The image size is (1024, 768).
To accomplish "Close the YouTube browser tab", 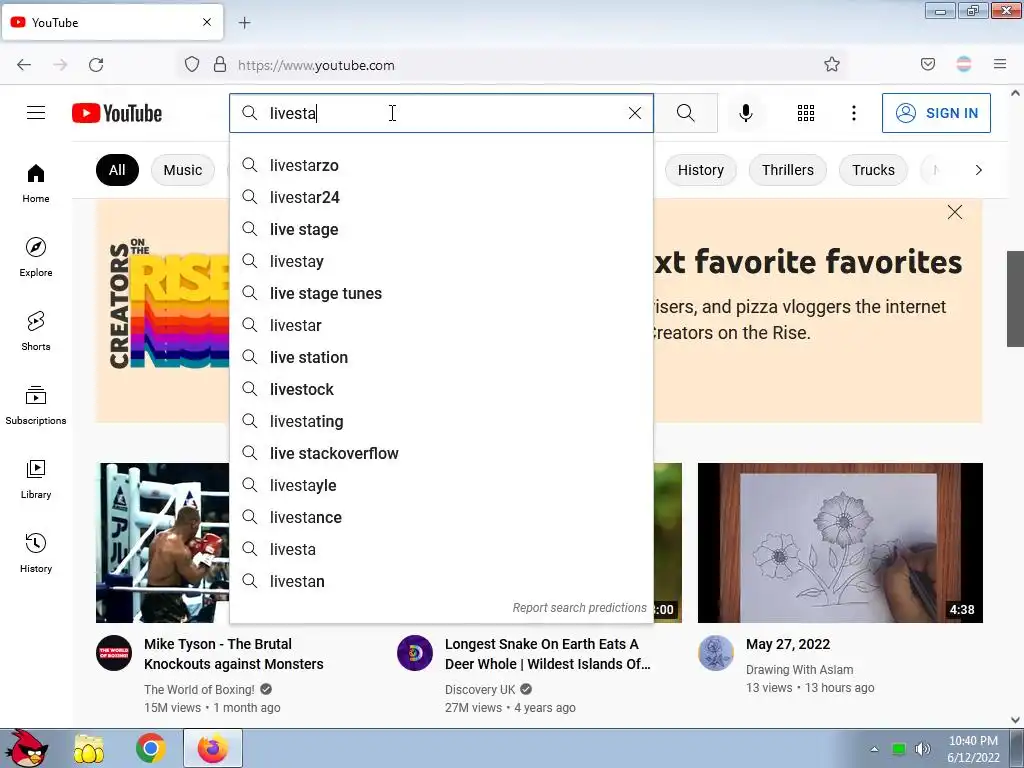I will click(x=207, y=22).
